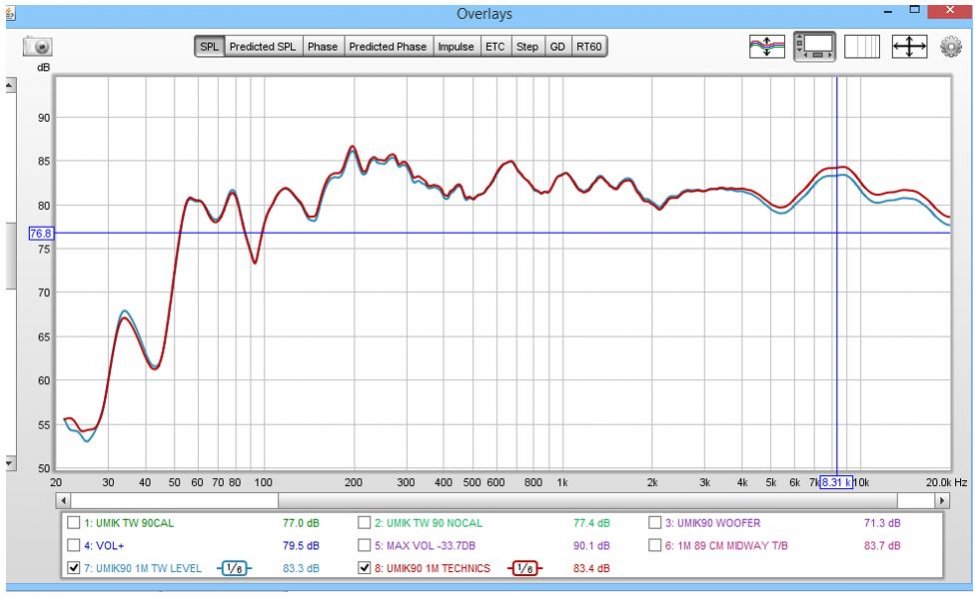975x597 pixels.
Task: Select the Step tab
Action: pyautogui.click(x=527, y=47)
